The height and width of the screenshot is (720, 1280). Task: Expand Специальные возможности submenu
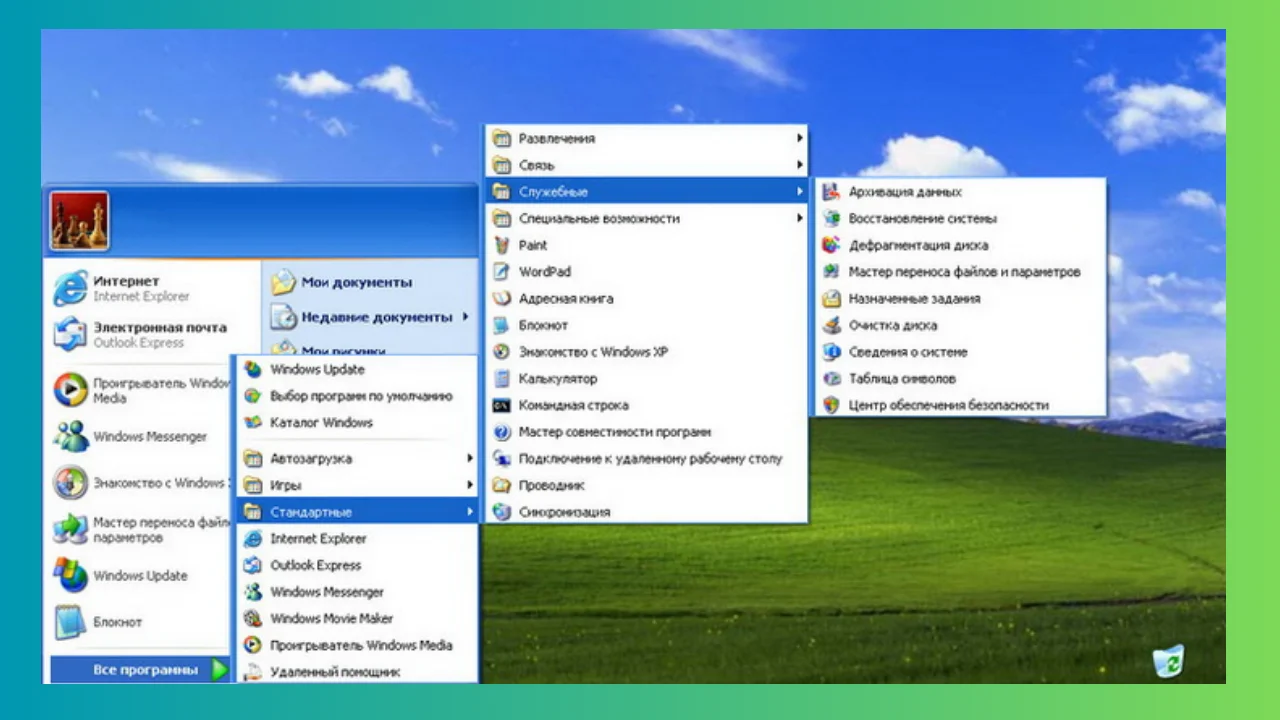pyautogui.click(x=646, y=218)
